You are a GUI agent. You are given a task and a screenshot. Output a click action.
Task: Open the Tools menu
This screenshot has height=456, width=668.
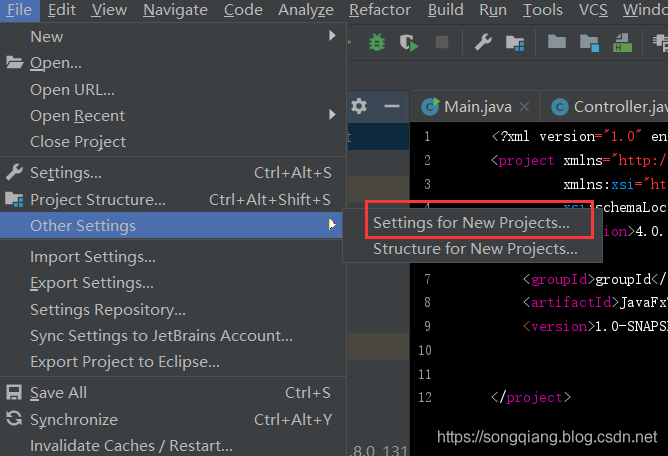pyautogui.click(x=543, y=10)
